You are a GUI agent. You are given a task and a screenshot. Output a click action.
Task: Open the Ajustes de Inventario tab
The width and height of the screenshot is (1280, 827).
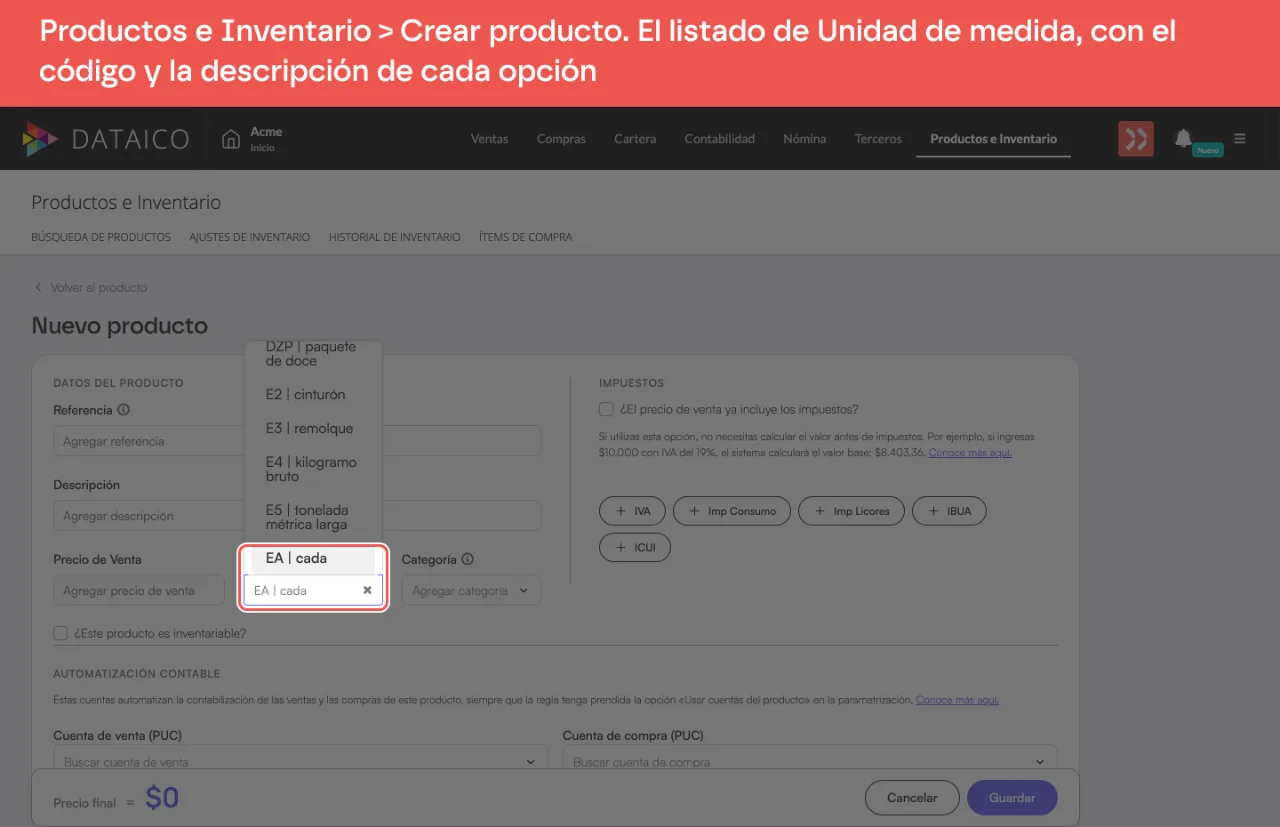click(x=249, y=237)
